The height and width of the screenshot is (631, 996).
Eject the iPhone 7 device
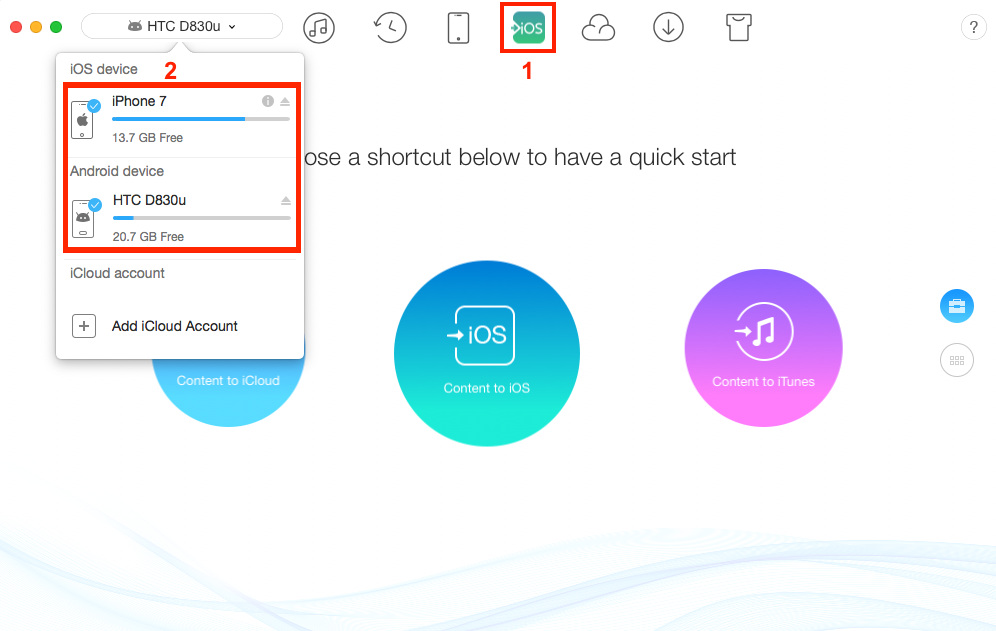(x=285, y=101)
